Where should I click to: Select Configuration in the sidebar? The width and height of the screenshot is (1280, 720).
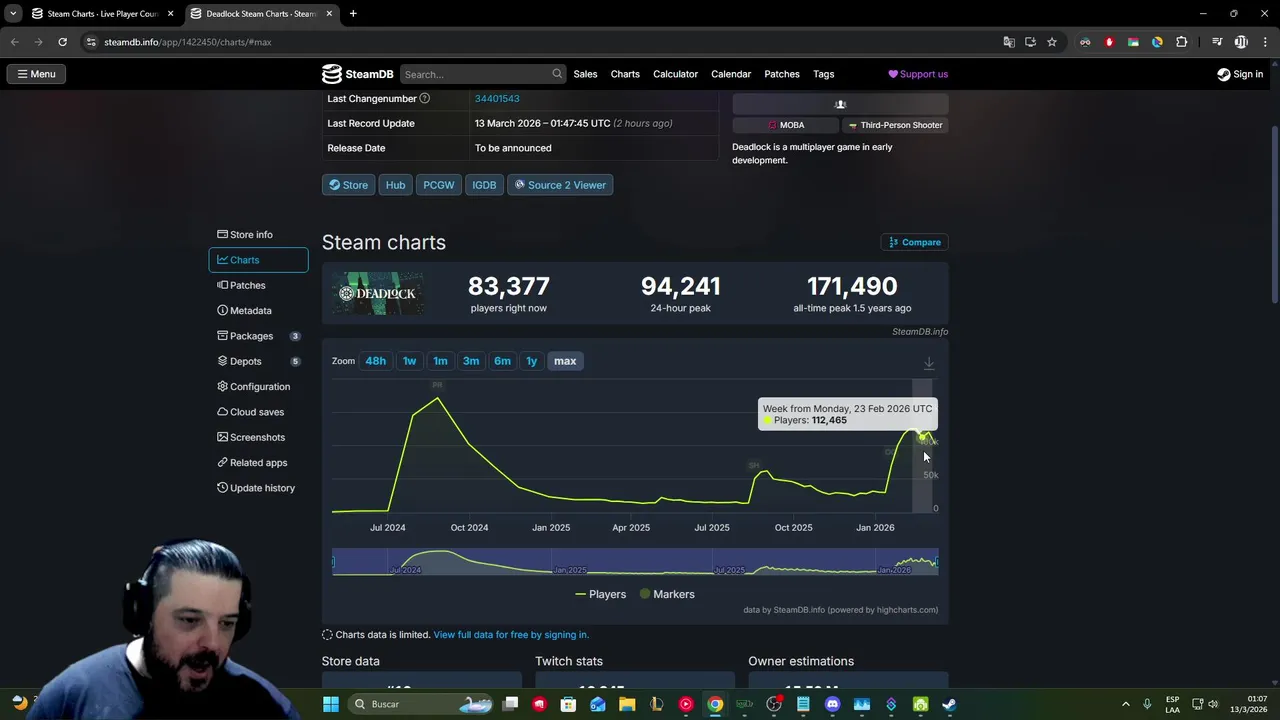click(x=258, y=386)
